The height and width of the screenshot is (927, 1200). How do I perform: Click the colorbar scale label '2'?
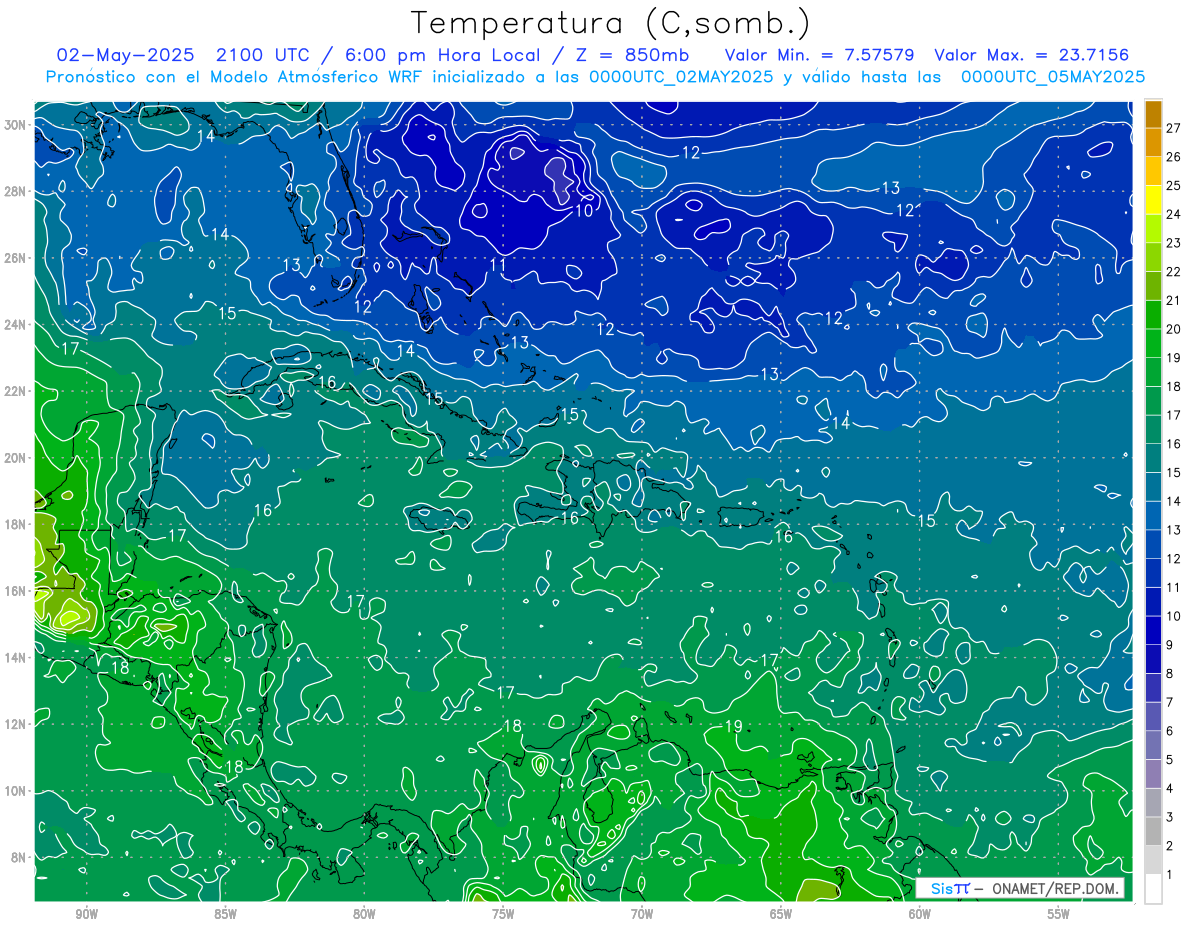click(1170, 846)
